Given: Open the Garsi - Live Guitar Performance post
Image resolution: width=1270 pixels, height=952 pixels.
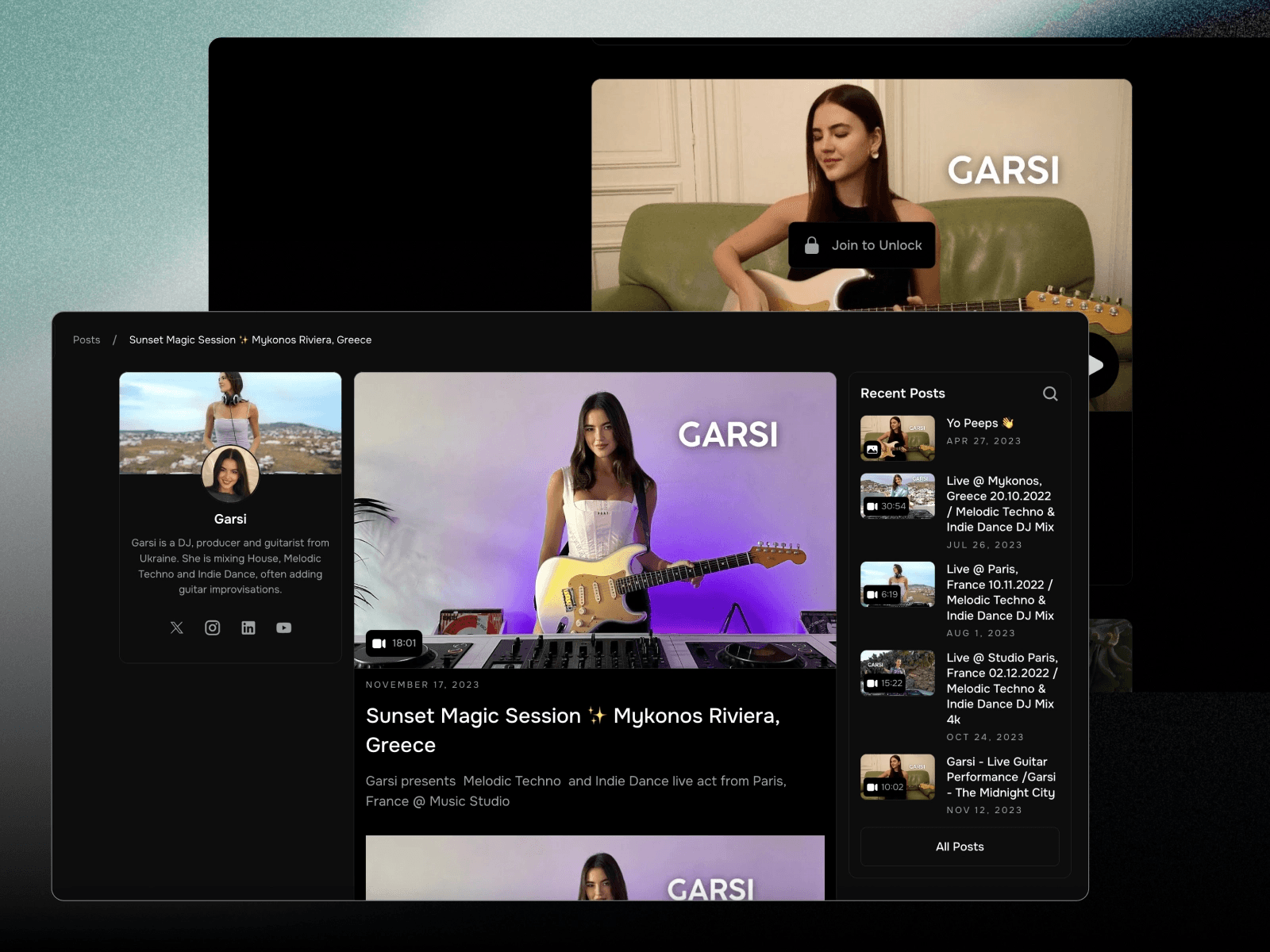Looking at the screenshot, I should (x=1001, y=777).
